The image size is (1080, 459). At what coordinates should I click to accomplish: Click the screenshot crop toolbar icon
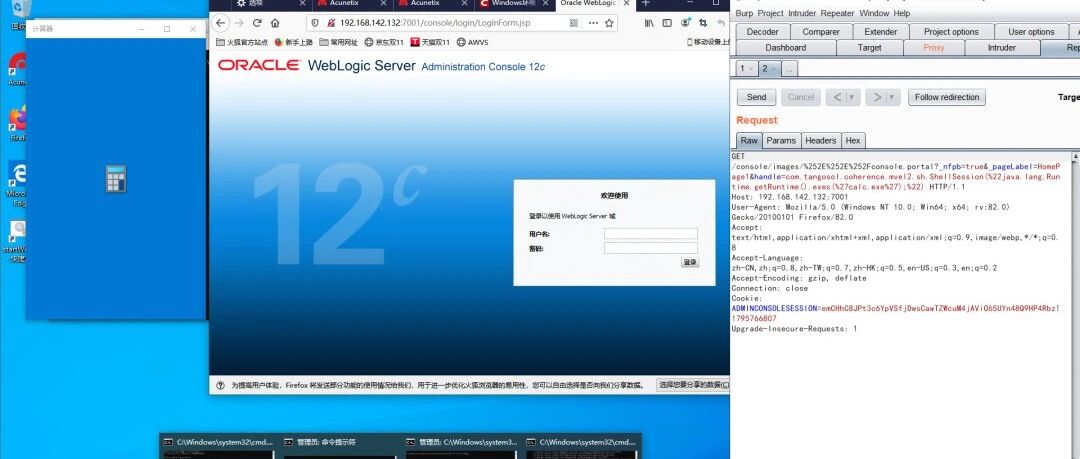703,23
